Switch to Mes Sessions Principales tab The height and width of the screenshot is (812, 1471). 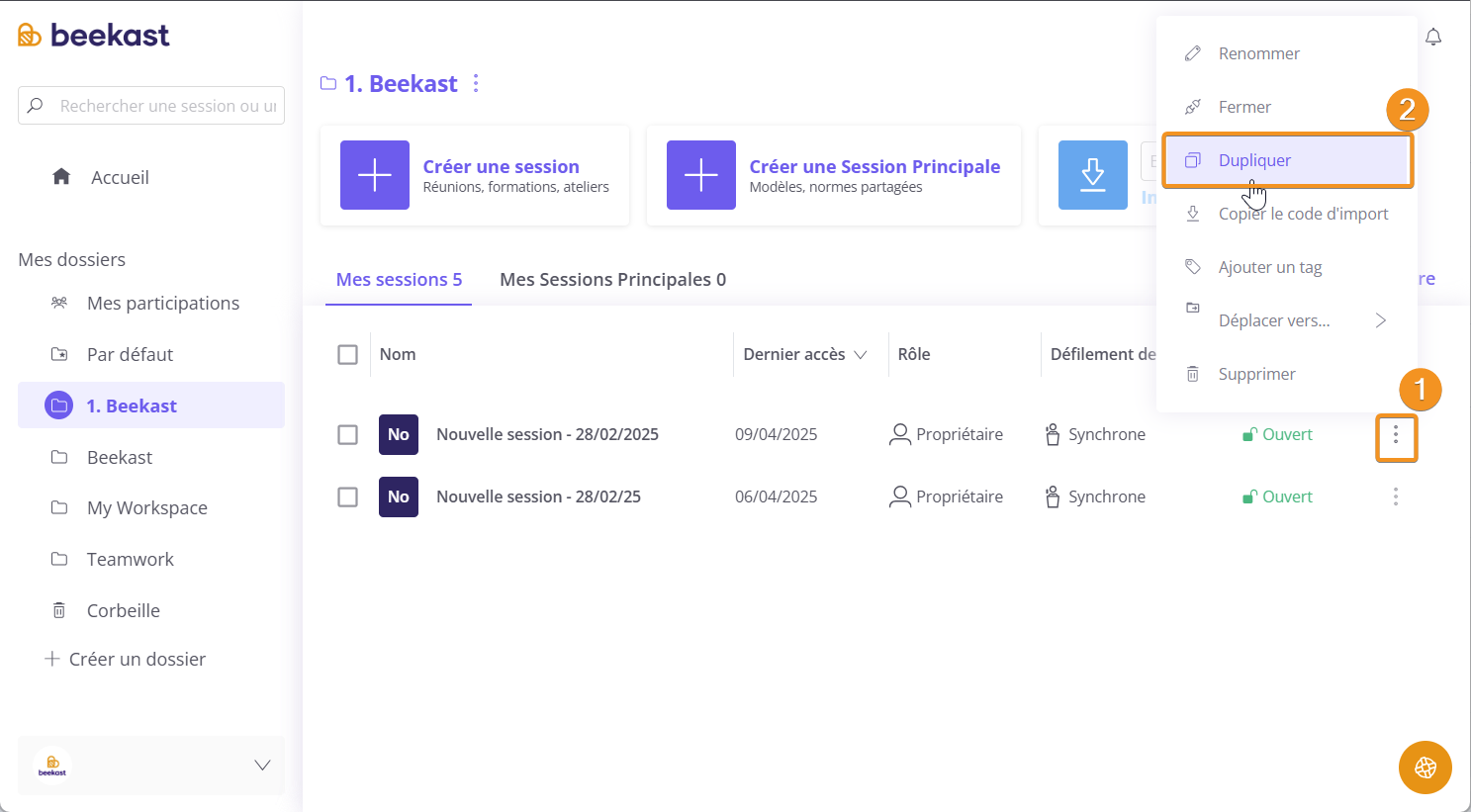coord(613,279)
